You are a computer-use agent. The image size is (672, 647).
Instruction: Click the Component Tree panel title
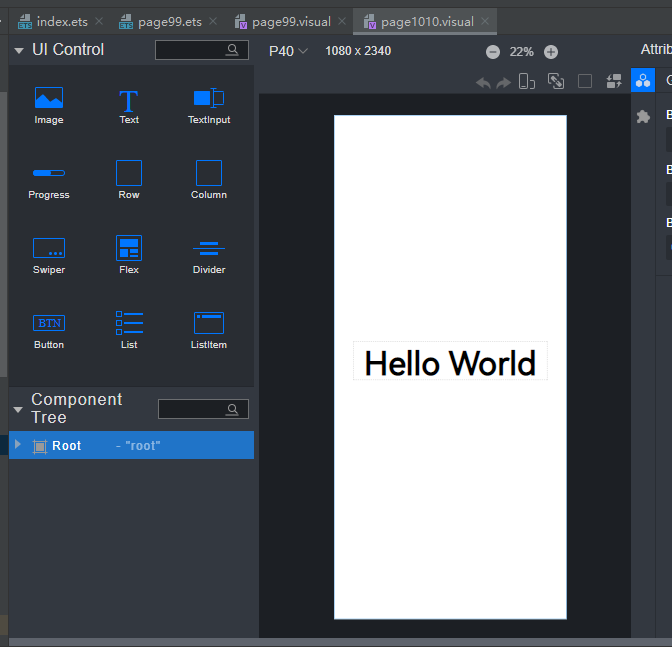[x=77, y=408]
